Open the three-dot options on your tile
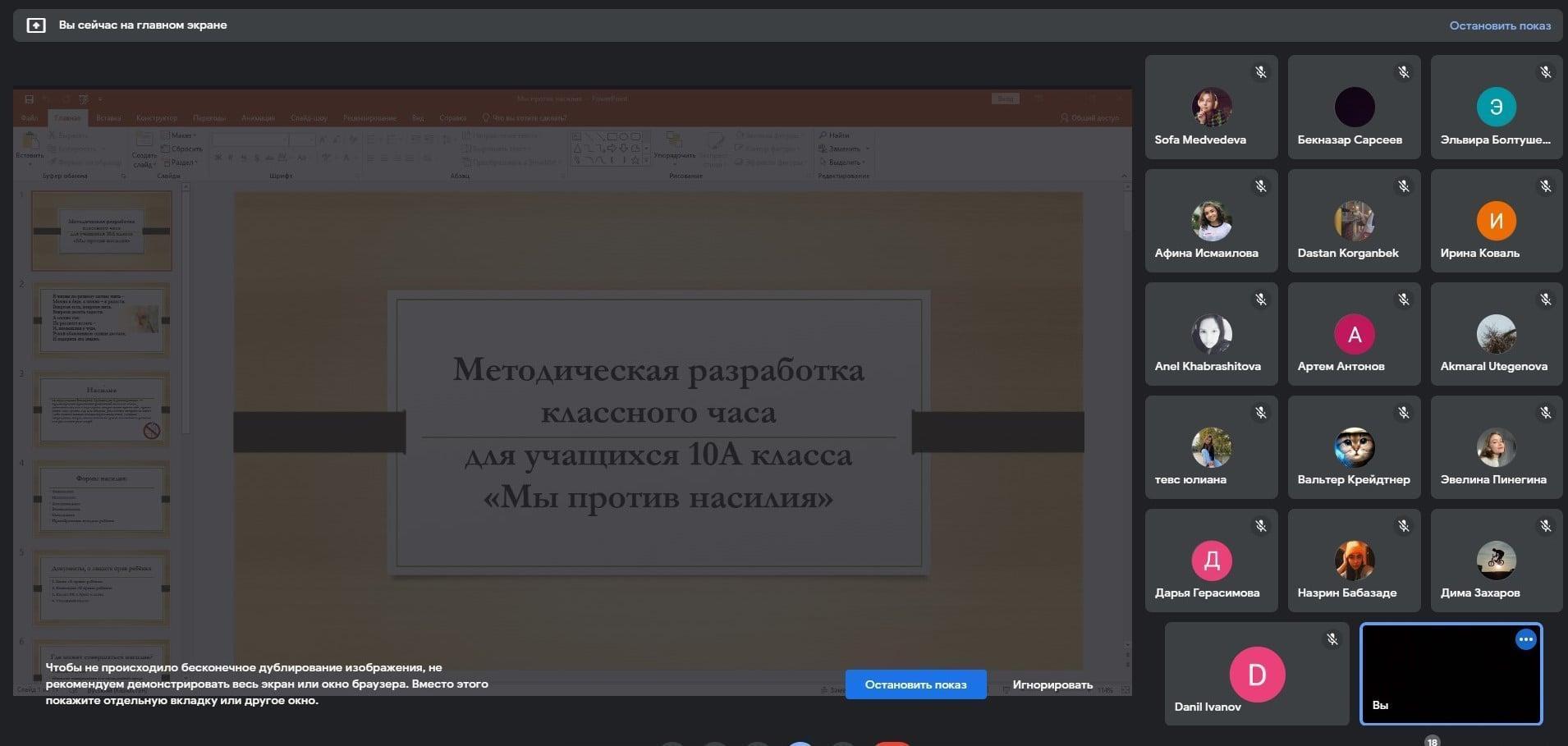Image resolution: width=1568 pixels, height=746 pixels. (1525, 640)
